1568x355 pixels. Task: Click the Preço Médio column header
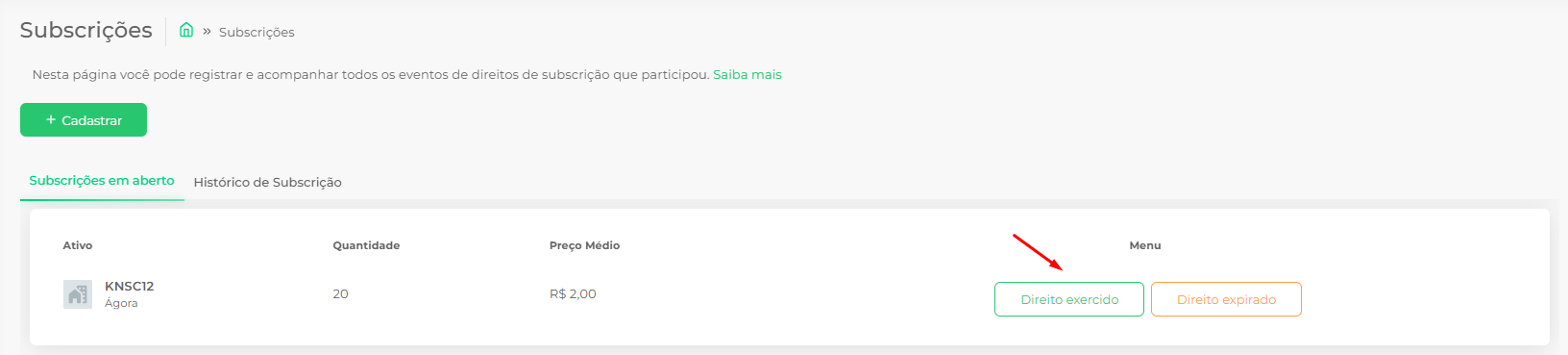tap(584, 245)
